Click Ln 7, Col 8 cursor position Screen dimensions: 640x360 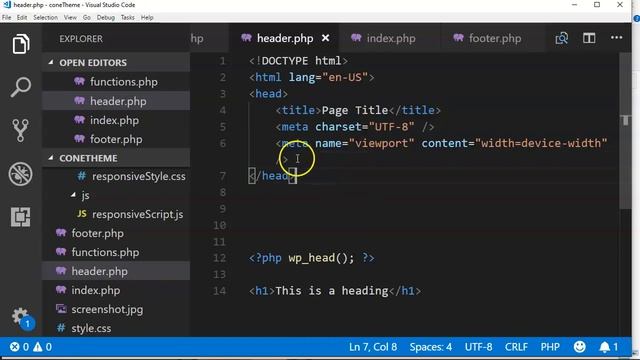(x=373, y=347)
